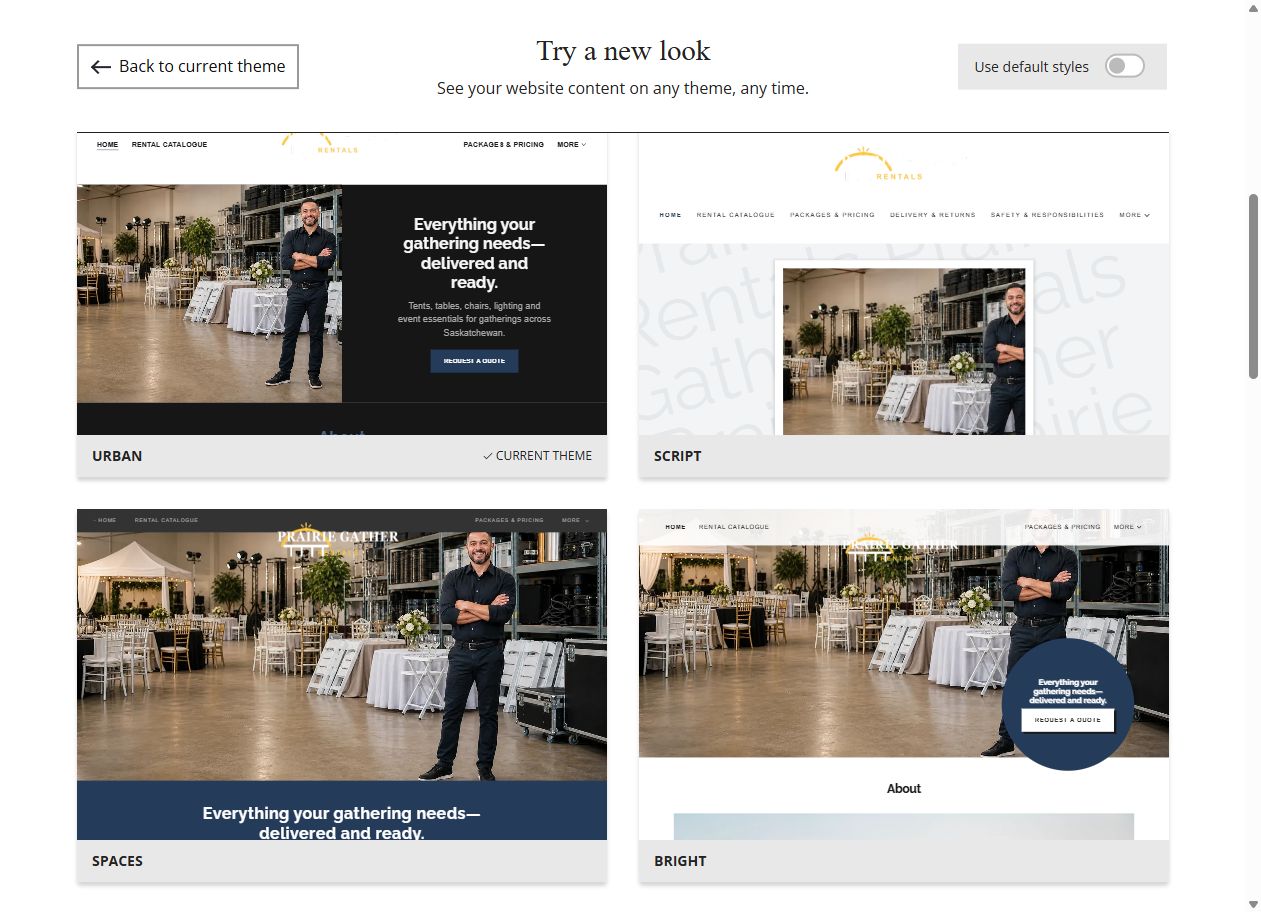Click the Try a new look heading
This screenshot has width=1261, height=912.
pyautogui.click(x=623, y=51)
